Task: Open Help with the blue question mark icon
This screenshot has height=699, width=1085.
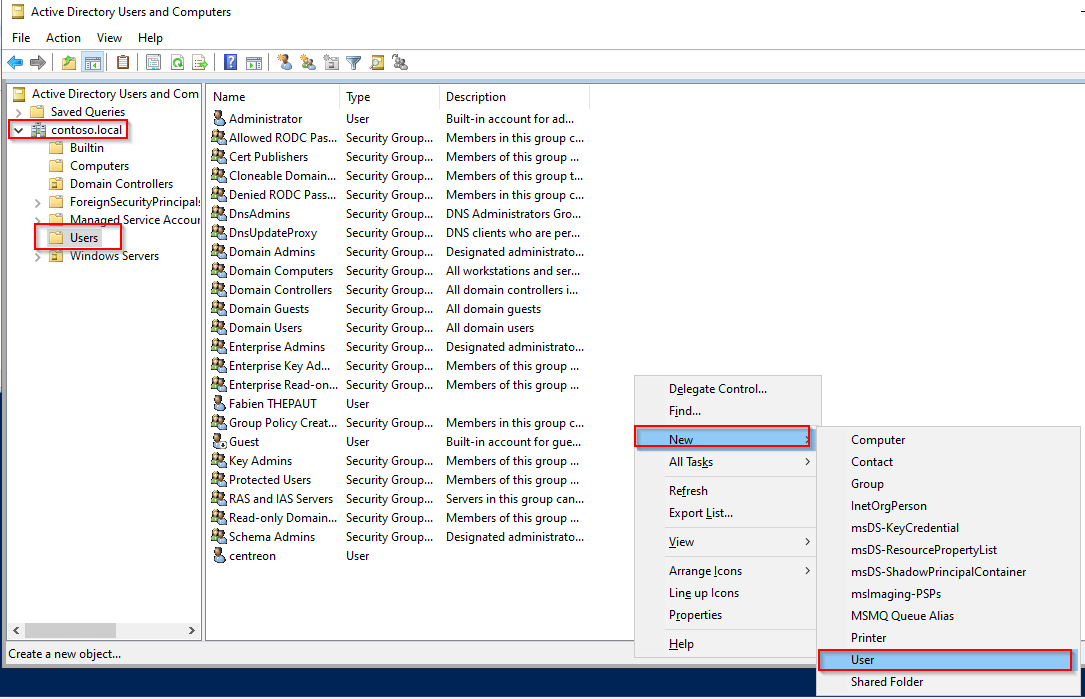Action: click(231, 63)
